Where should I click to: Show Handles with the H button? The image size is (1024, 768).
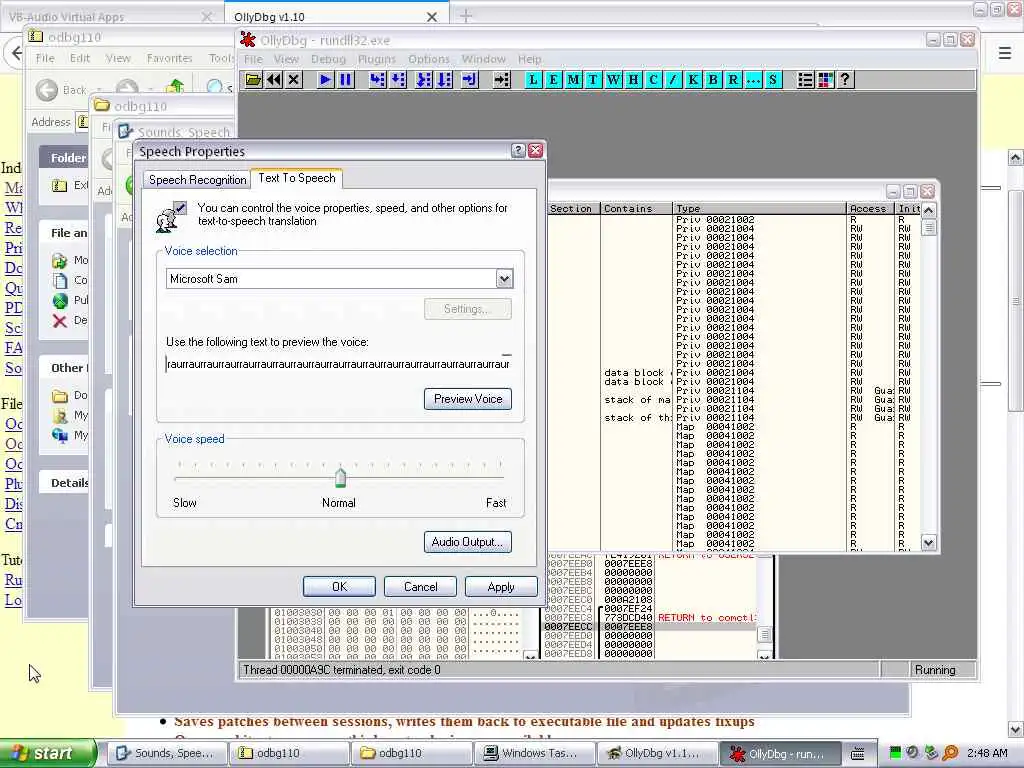(x=633, y=80)
